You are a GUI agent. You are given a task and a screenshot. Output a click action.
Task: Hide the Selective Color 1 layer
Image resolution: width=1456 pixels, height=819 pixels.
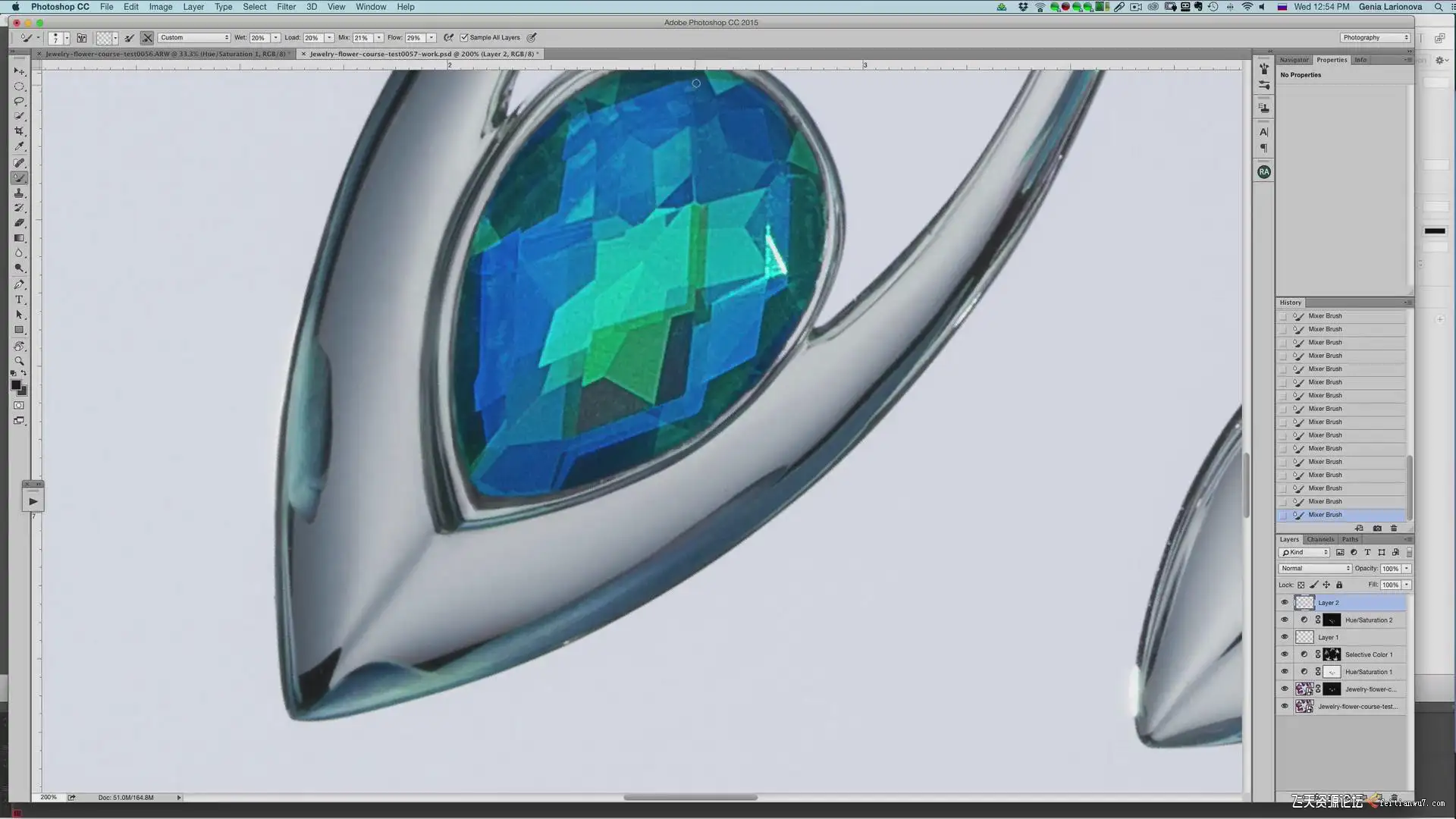tap(1284, 654)
